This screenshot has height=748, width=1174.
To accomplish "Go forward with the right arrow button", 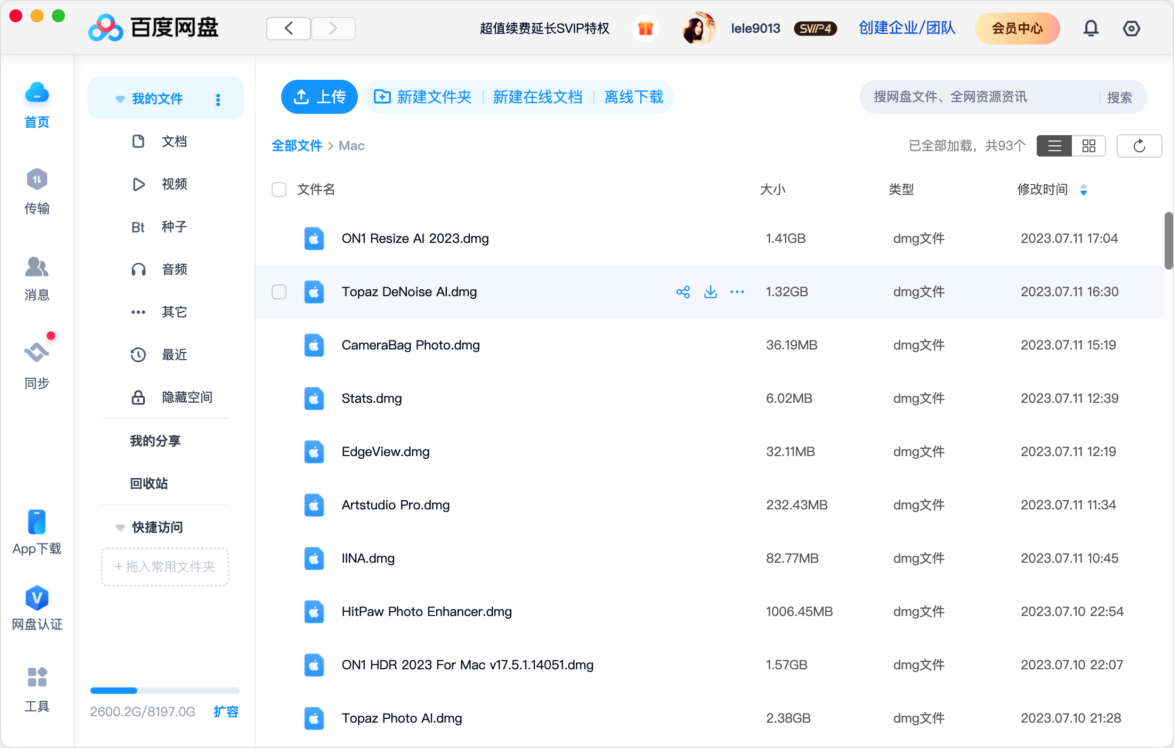I will (333, 28).
